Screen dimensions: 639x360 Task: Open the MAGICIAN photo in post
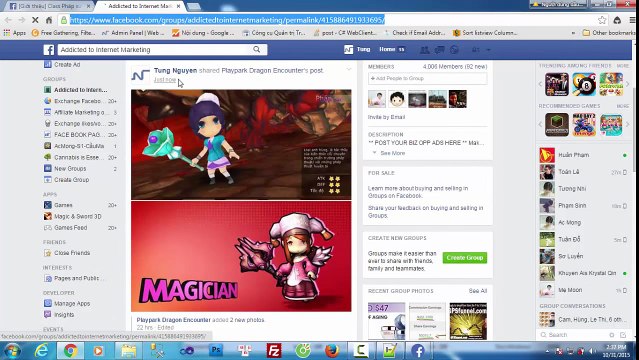(241, 256)
